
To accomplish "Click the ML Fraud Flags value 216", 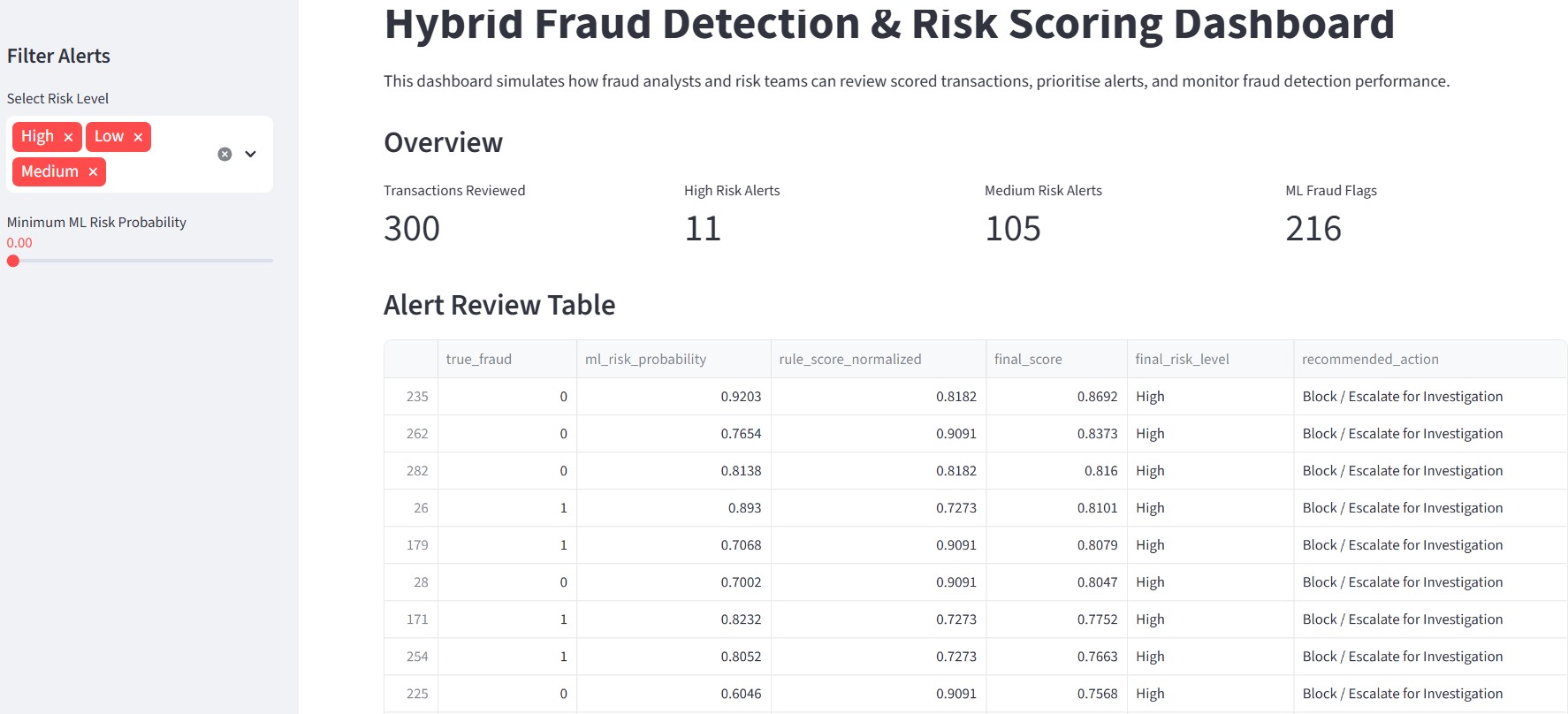I will 1313,229.
